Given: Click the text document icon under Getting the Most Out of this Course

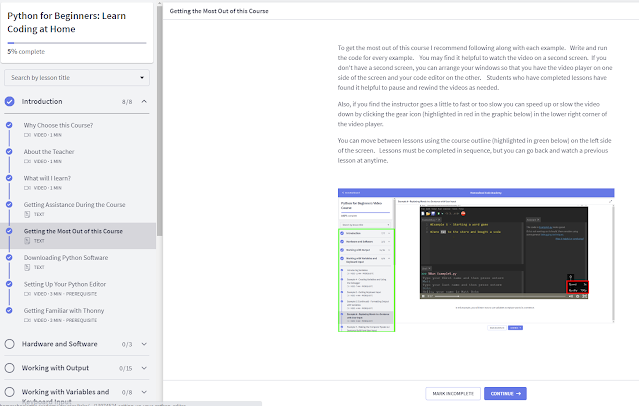Looking at the screenshot, I should (x=27, y=241).
